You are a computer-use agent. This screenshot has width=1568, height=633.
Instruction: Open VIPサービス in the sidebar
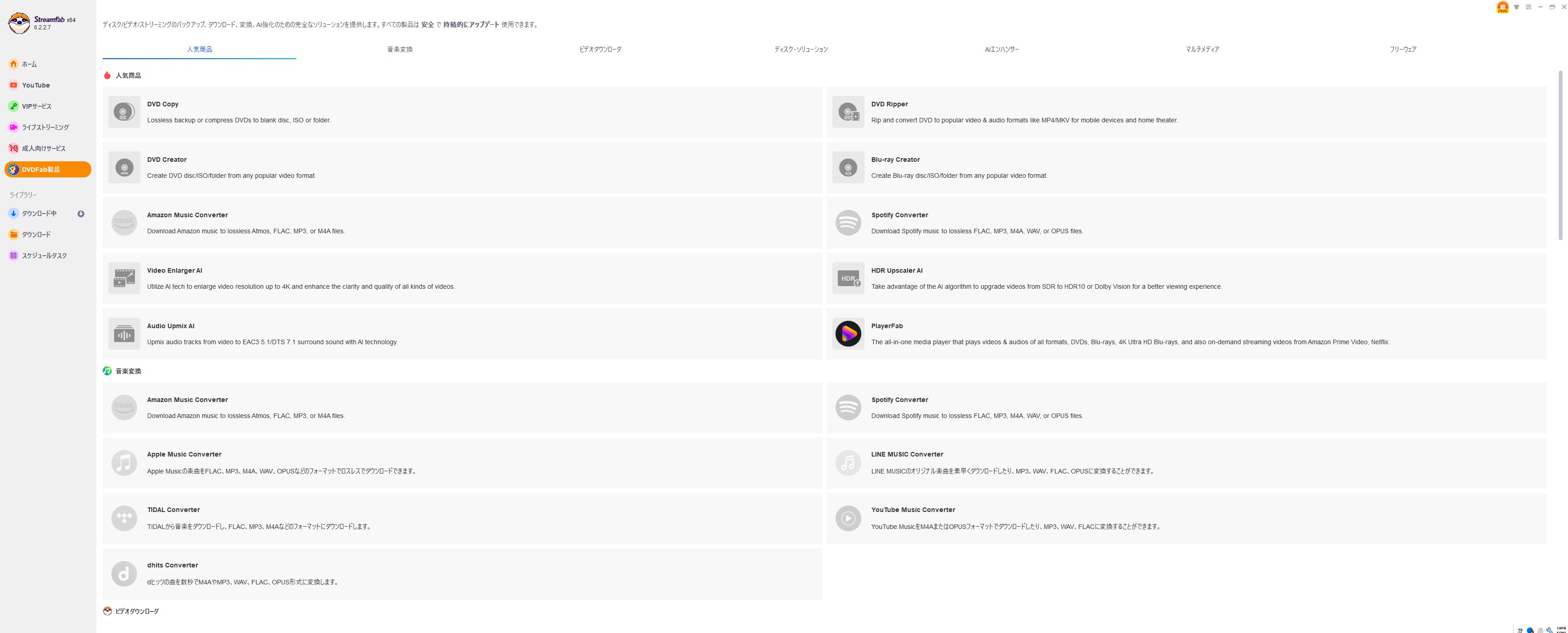tap(48, 106)
